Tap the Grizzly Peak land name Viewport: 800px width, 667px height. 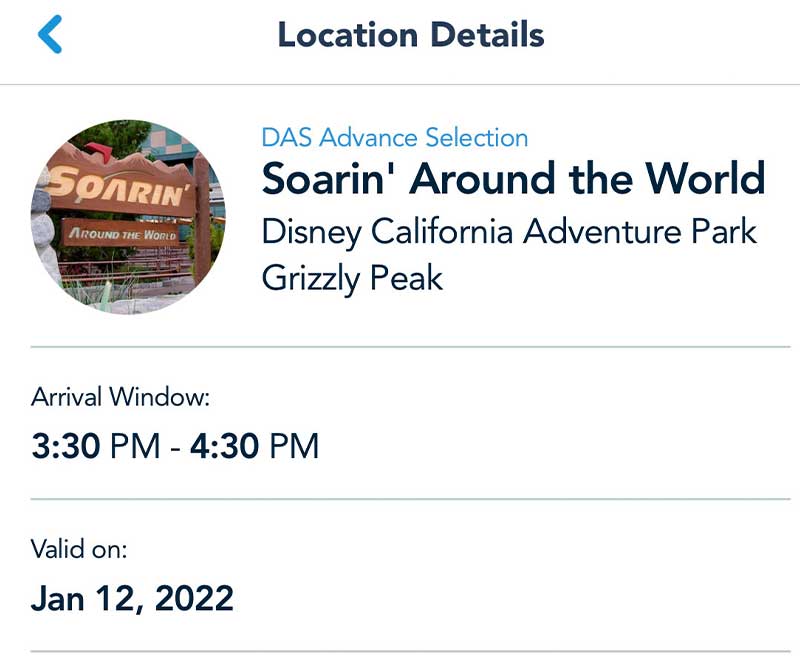[x=352, y=278]
